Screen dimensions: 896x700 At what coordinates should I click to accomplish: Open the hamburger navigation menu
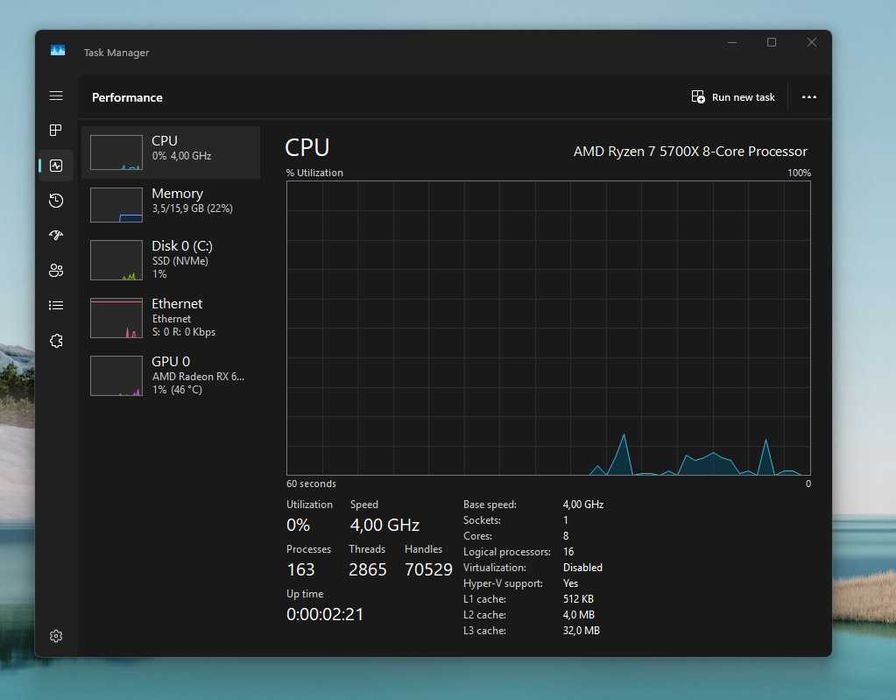[x=56, y=96]
